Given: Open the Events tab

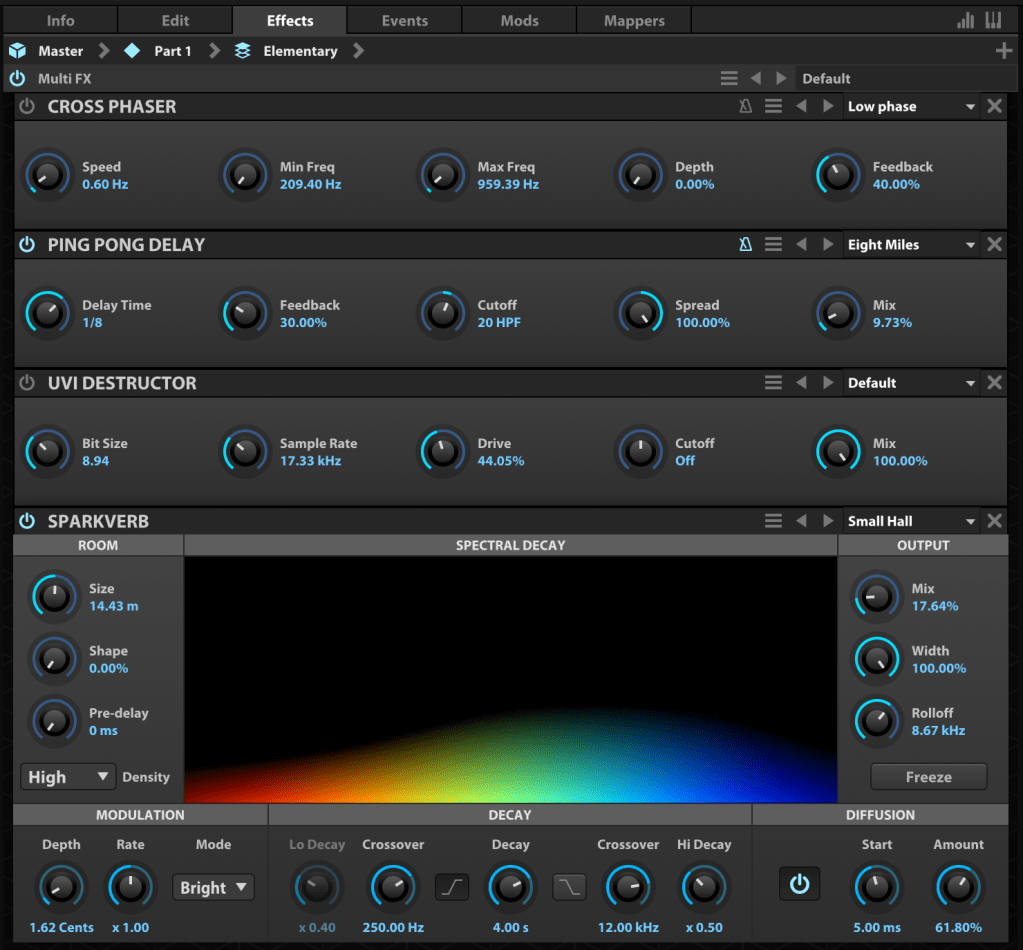Looking at the screenshot, I should point(404,20).
